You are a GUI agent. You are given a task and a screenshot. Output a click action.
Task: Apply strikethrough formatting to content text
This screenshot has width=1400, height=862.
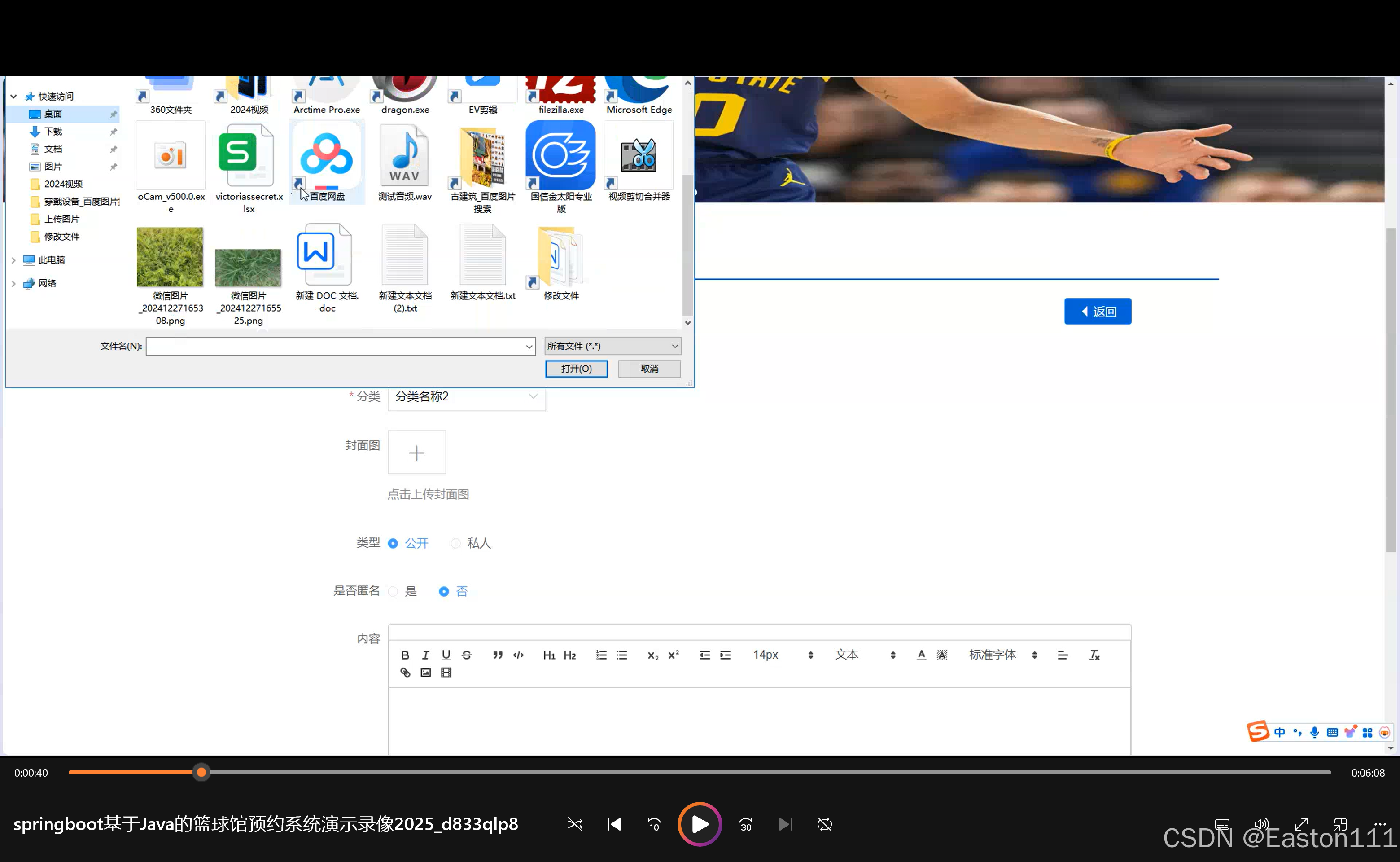[466, 655]
